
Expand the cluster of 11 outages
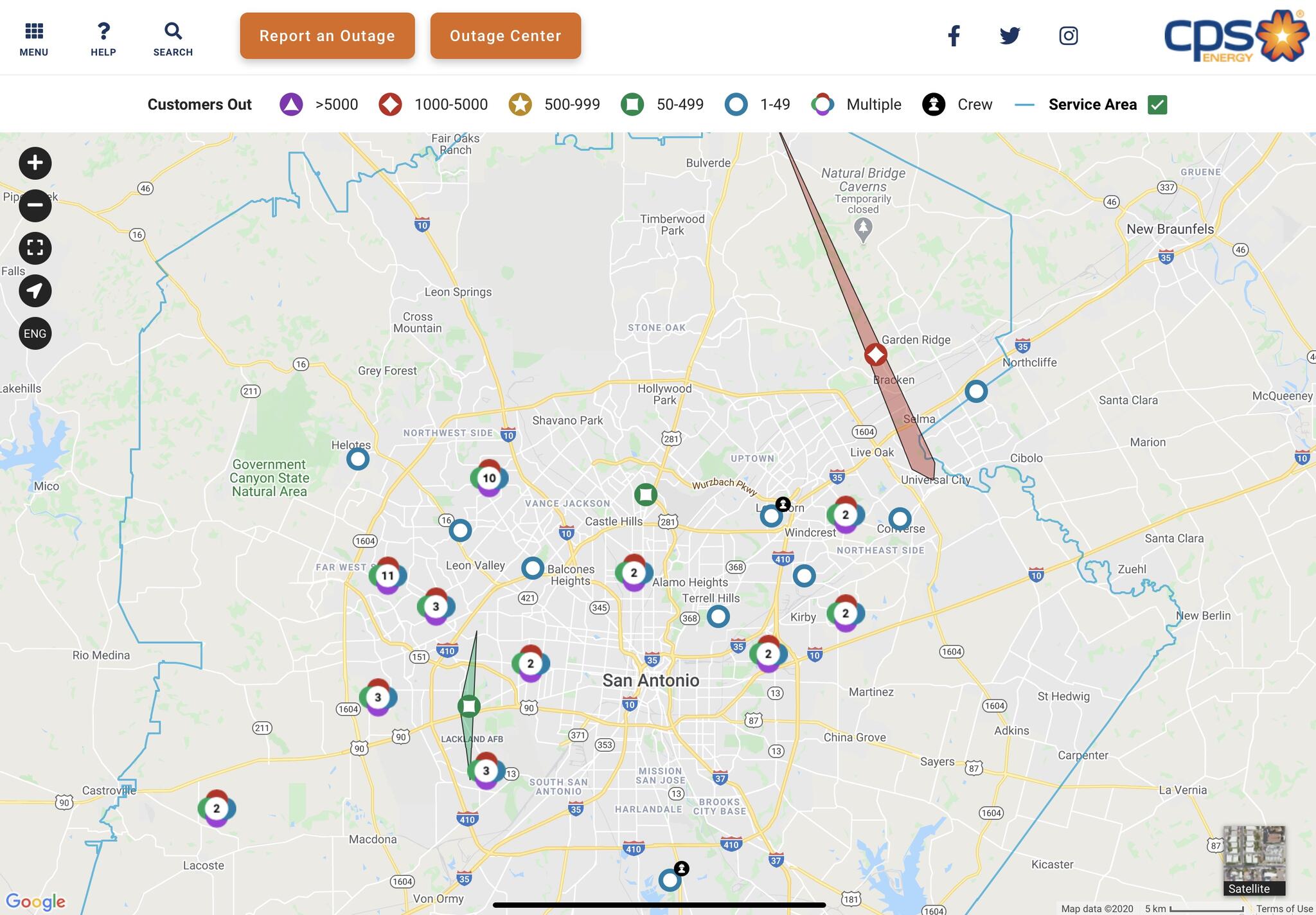387,576
